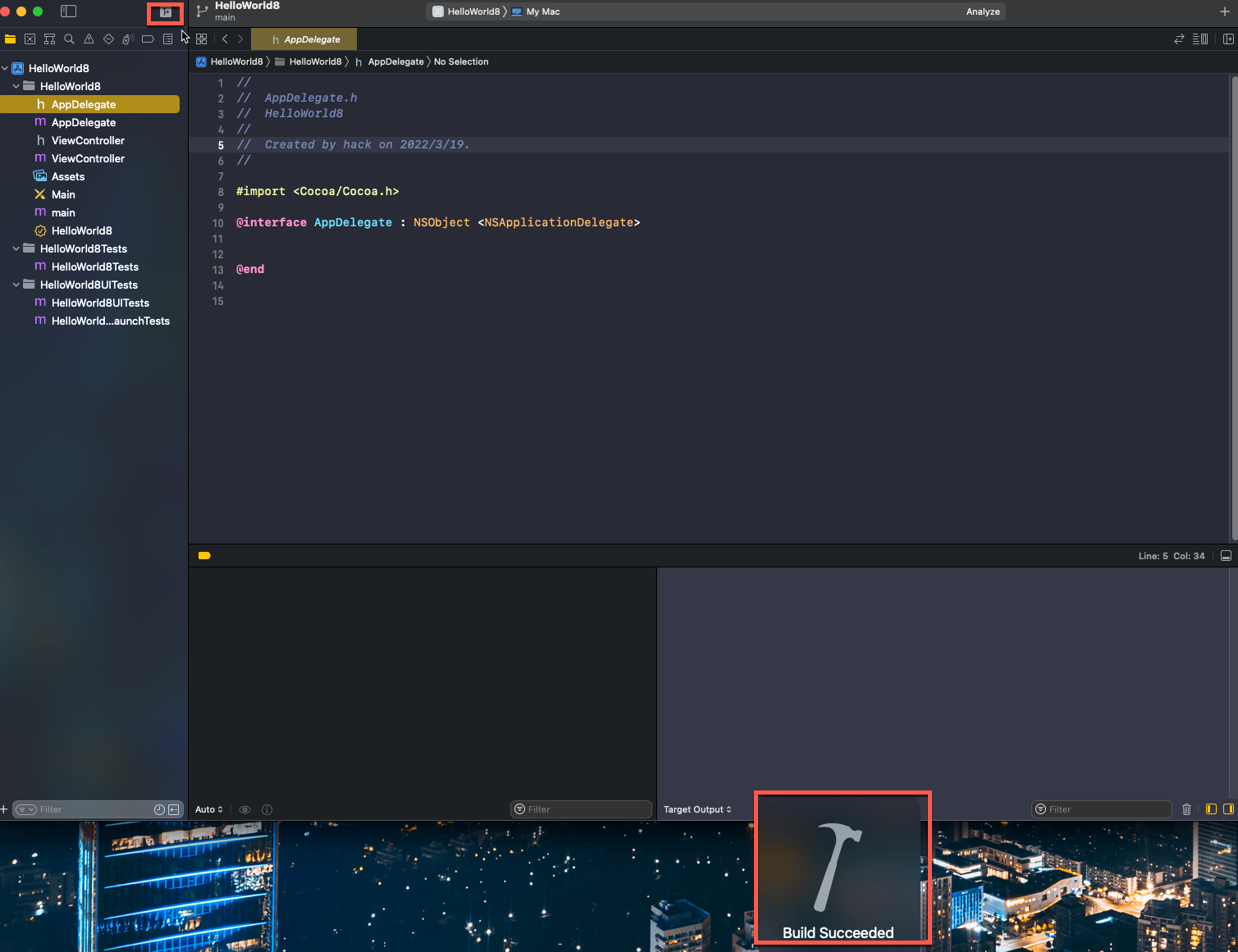Open the Symbol navigator
Image resolution: width=1238 pixels, height=952 pixels.
tap(49, 39)
